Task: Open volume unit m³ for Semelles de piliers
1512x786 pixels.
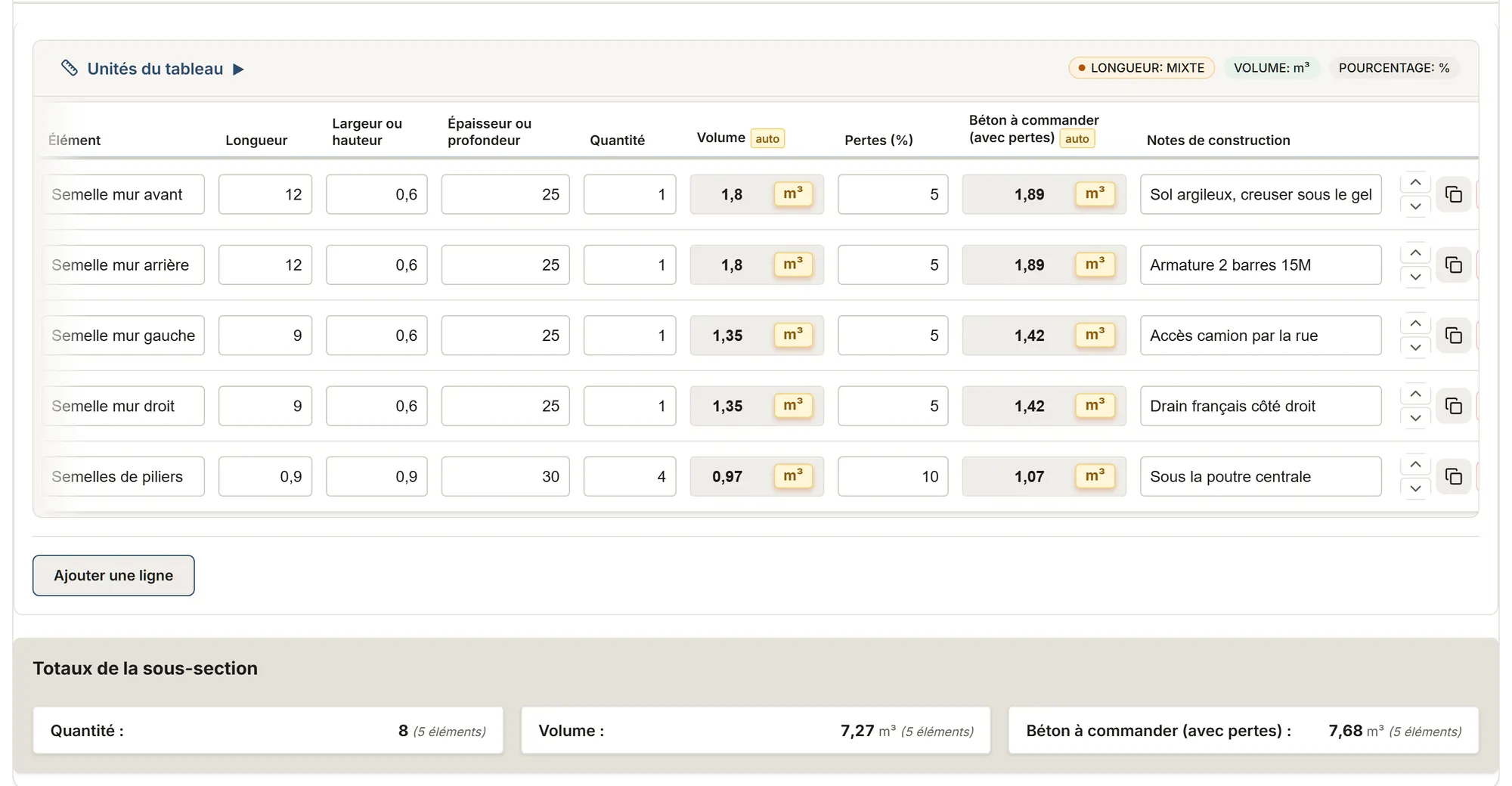Action: click(793, 476)
